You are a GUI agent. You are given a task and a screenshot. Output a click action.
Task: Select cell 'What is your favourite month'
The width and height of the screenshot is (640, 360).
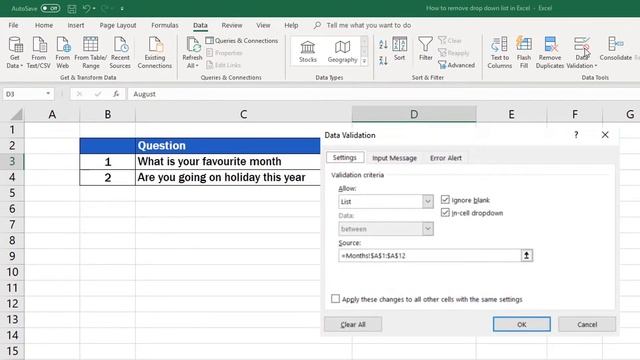pos(228,161)
